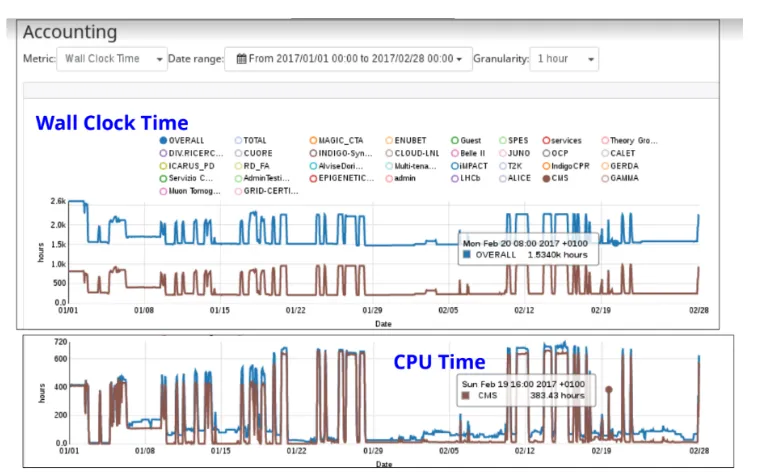This screenshot has width=772, height=472.
Task: Toggle the TOTAL series in legend
Action: pos(251,140)
